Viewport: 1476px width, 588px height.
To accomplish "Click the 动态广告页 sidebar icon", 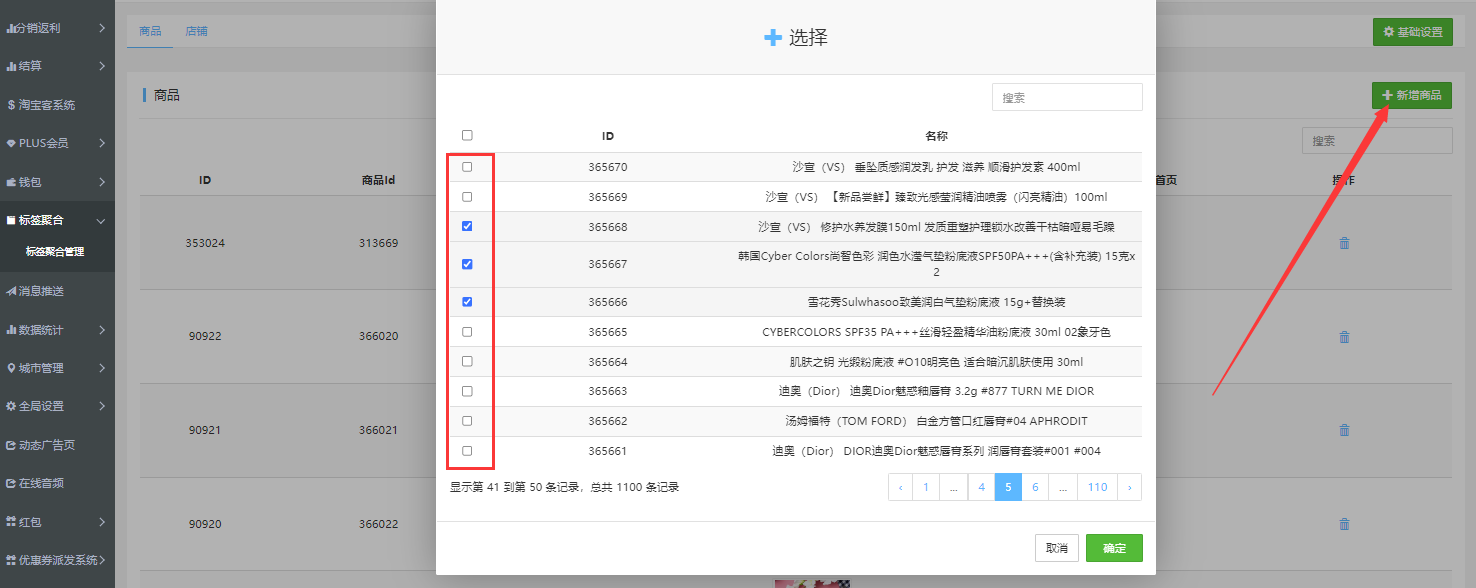I will tap(11, 445).
